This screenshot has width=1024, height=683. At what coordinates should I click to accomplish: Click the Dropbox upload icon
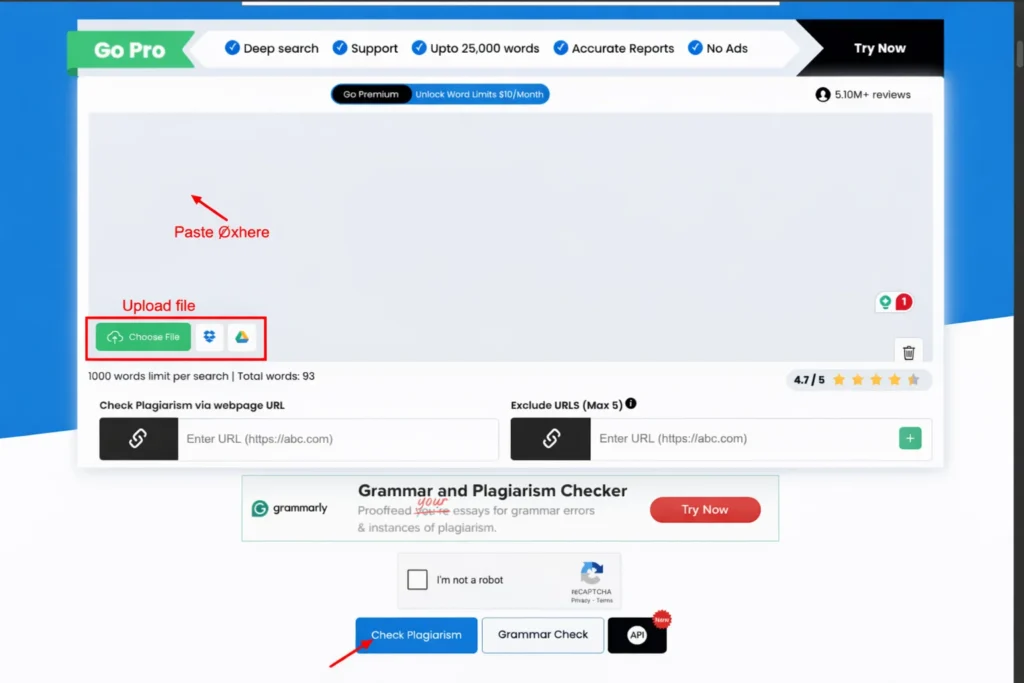[209, 337]
